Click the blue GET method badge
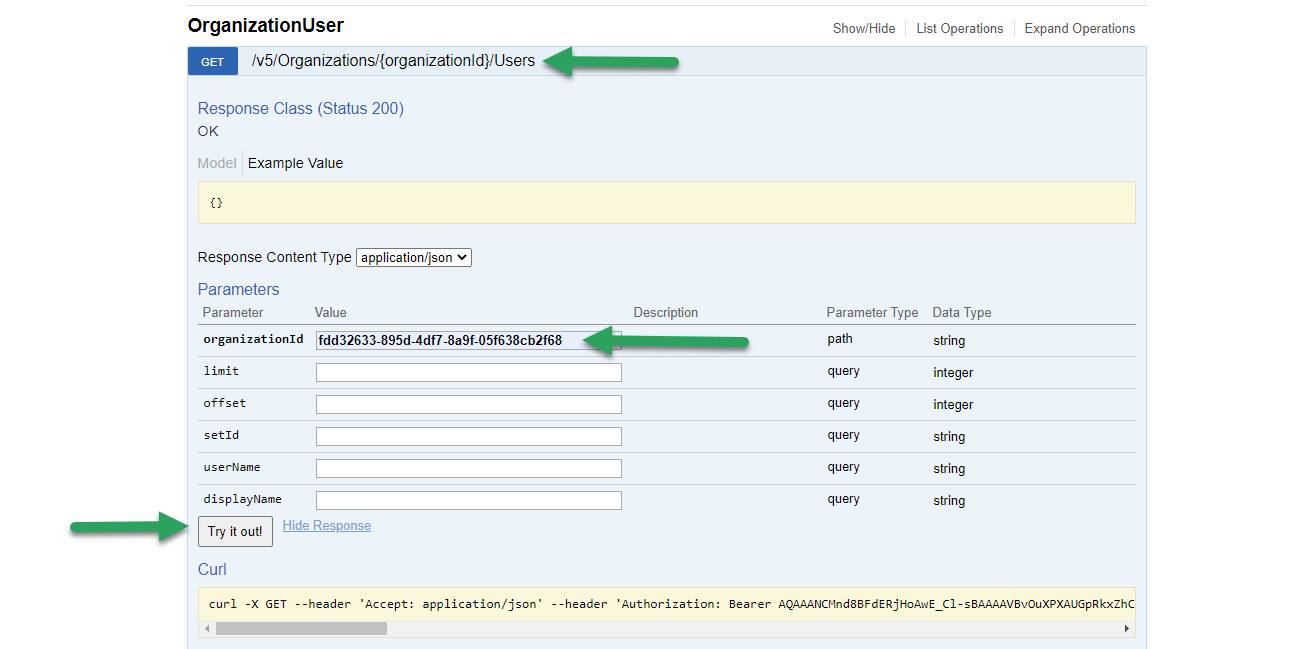Viewport: 1304px width, 649px height. click(x=213, y=61)
